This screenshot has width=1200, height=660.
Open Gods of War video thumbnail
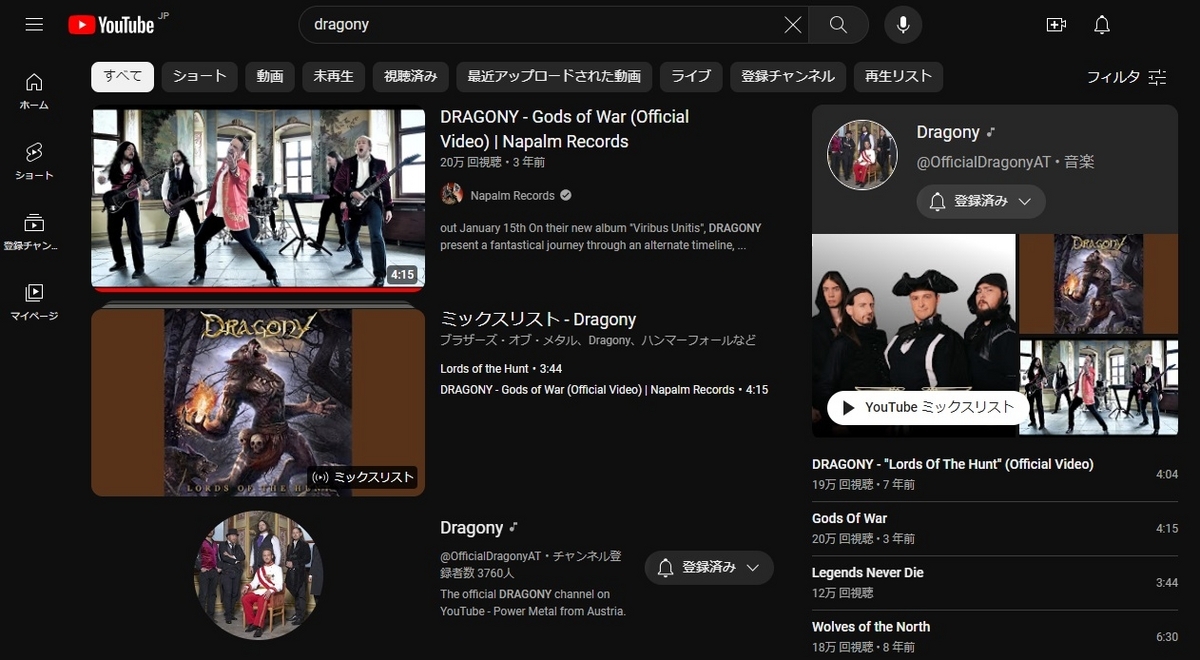coord(258,198)
